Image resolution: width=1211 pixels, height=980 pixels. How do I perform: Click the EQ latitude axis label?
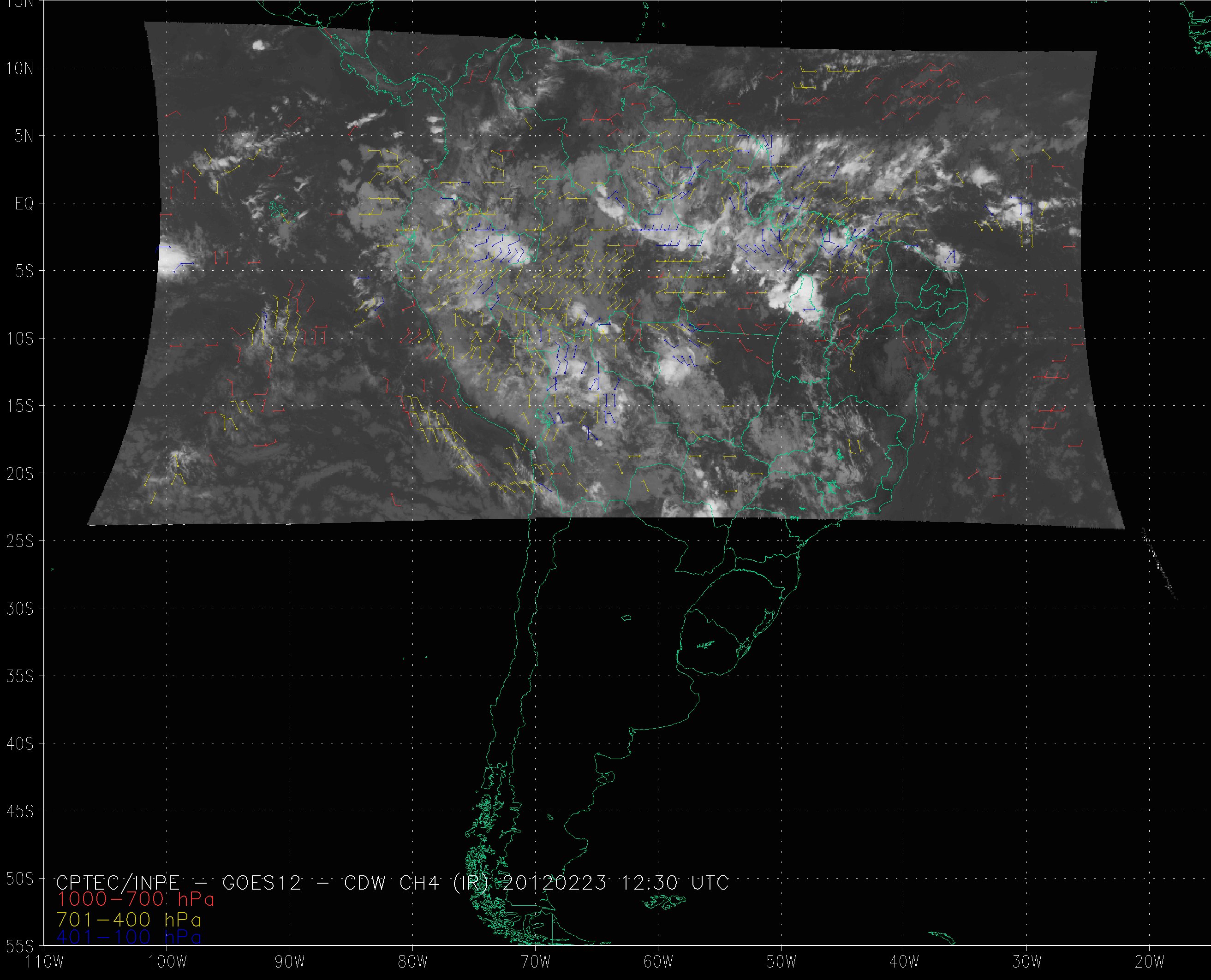24,204
